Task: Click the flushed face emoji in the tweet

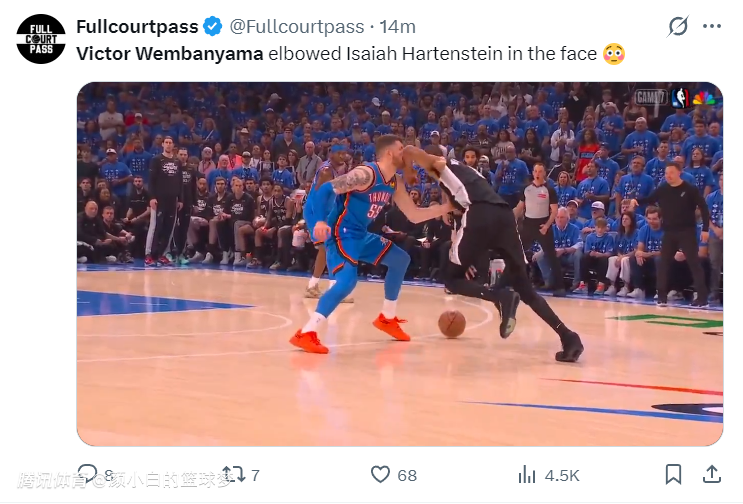Action: [x=614, y=54]
